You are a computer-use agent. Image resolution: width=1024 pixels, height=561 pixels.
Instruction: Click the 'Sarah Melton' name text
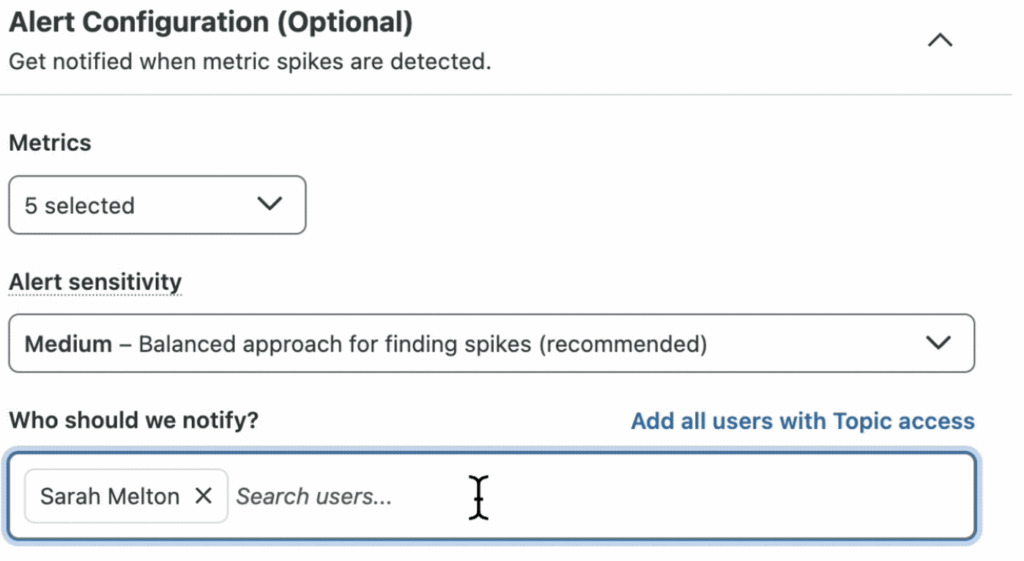(110, 496)
